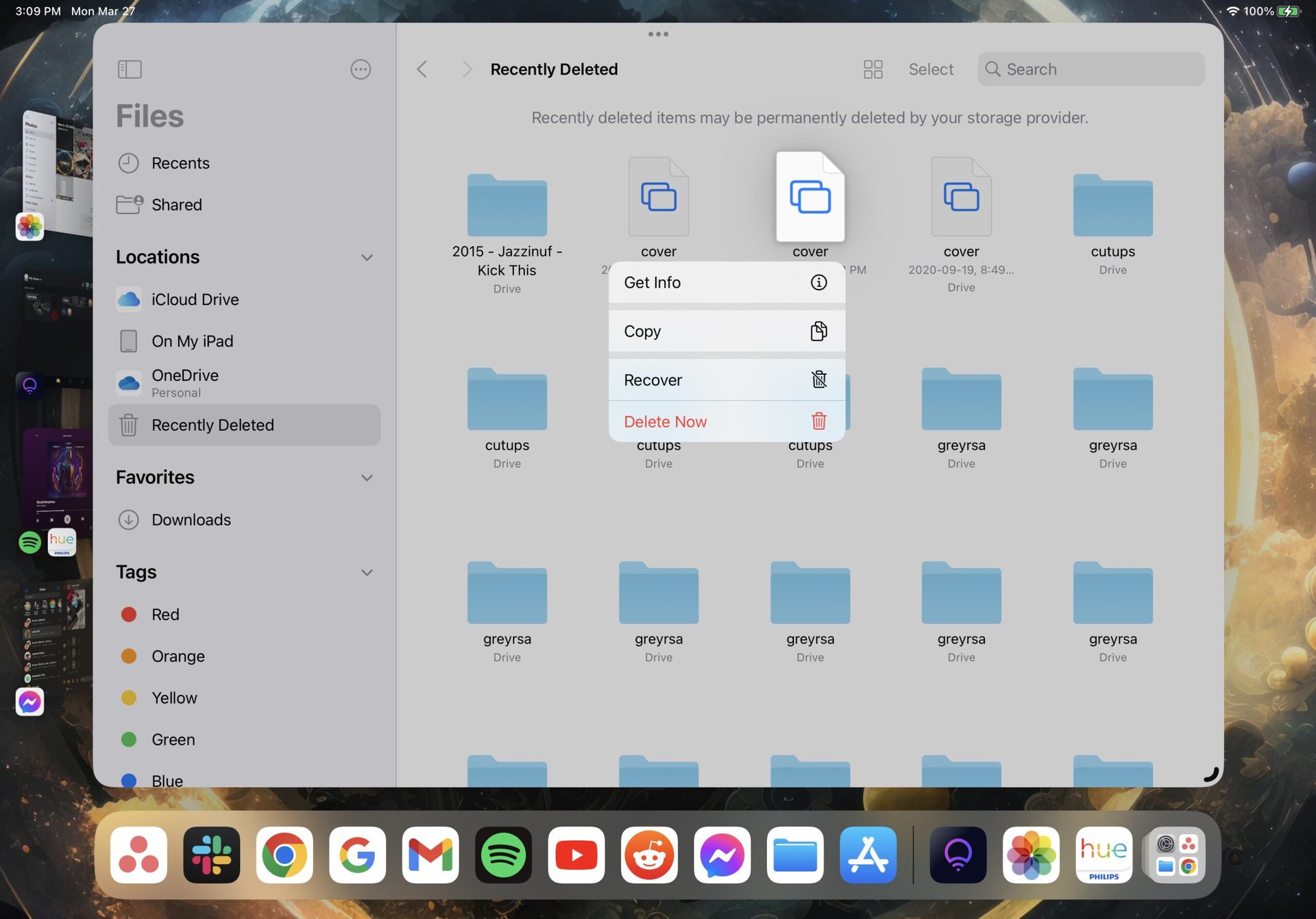Open Spotify from the dock

(503, 855)
